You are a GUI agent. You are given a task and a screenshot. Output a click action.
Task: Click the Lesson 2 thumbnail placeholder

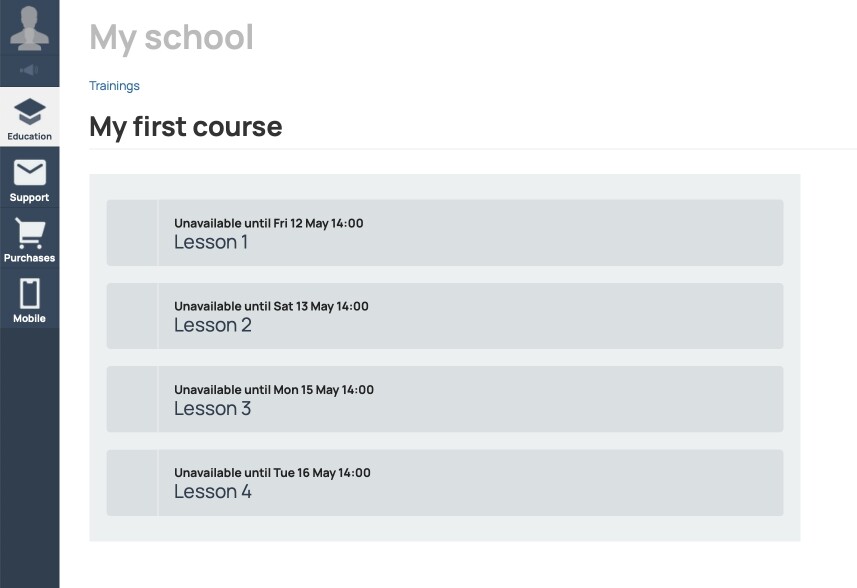point(132,316)
